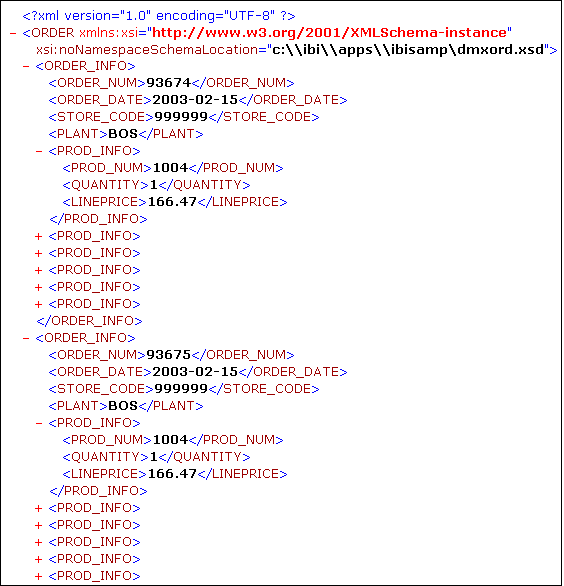Select order number value 93674
This screenshot has height=586, width=564.
click(169, 83)
